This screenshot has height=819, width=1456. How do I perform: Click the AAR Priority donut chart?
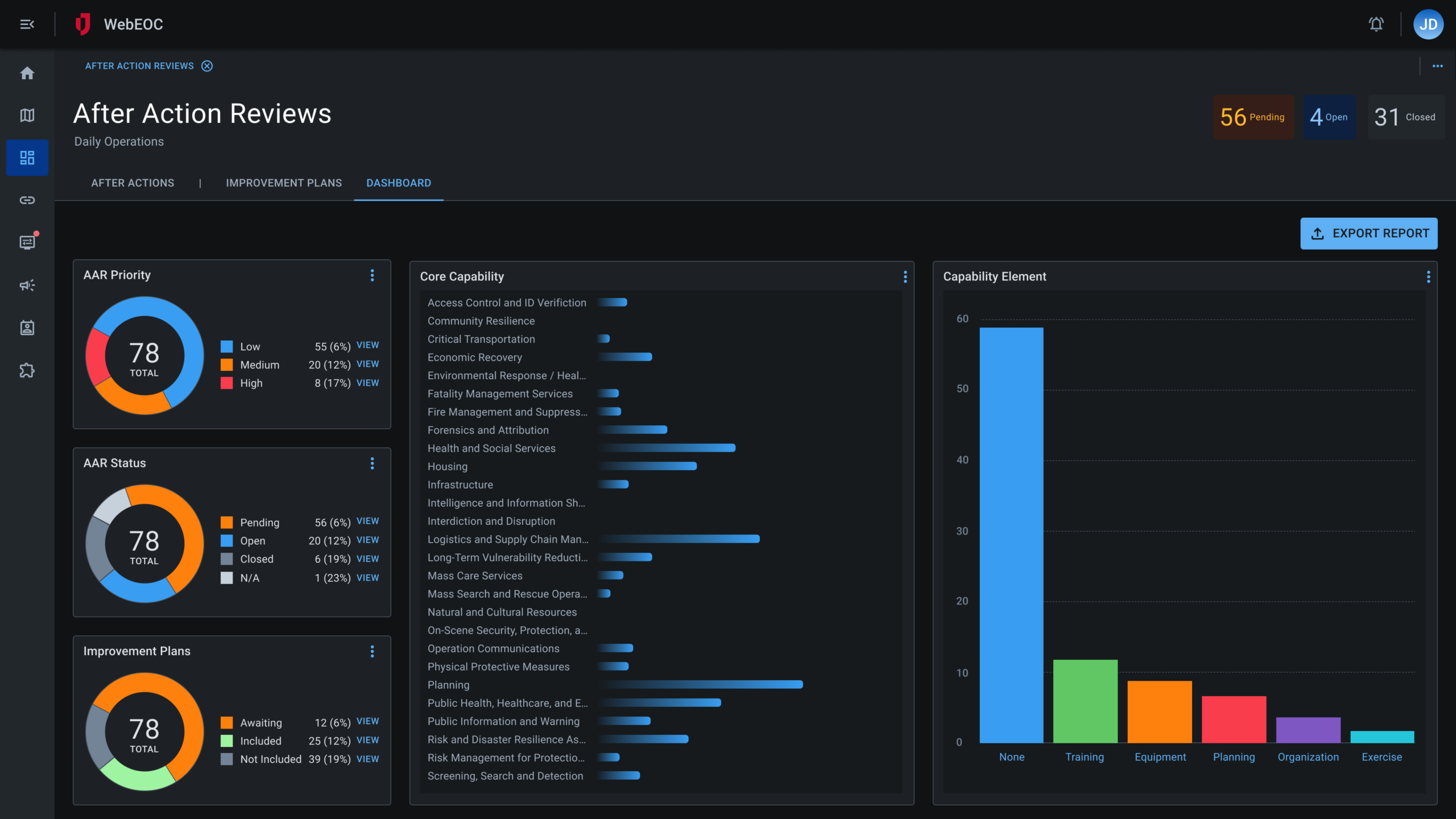click(144, 355)
